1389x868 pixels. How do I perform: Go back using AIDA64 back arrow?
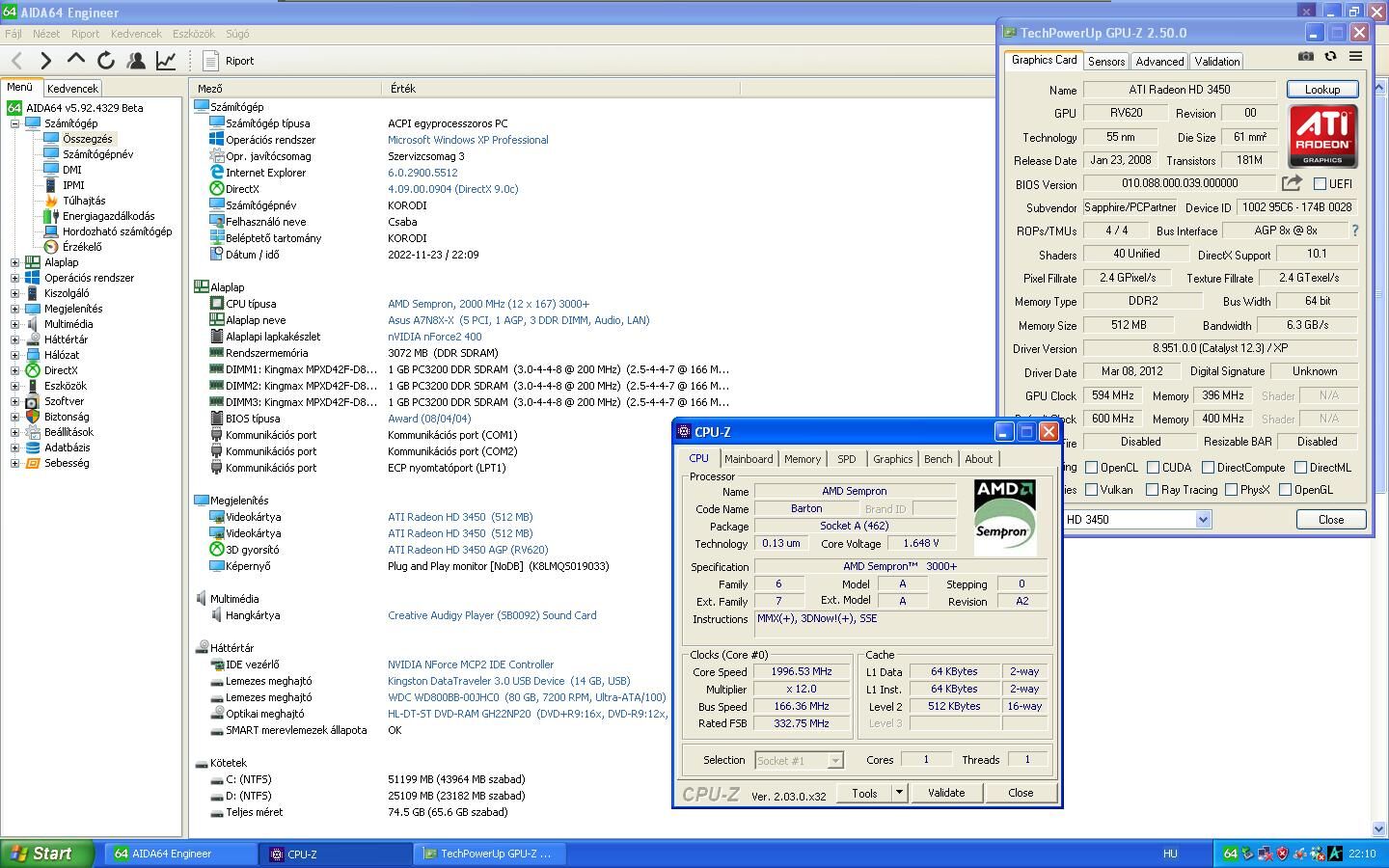tap(16, 61)
